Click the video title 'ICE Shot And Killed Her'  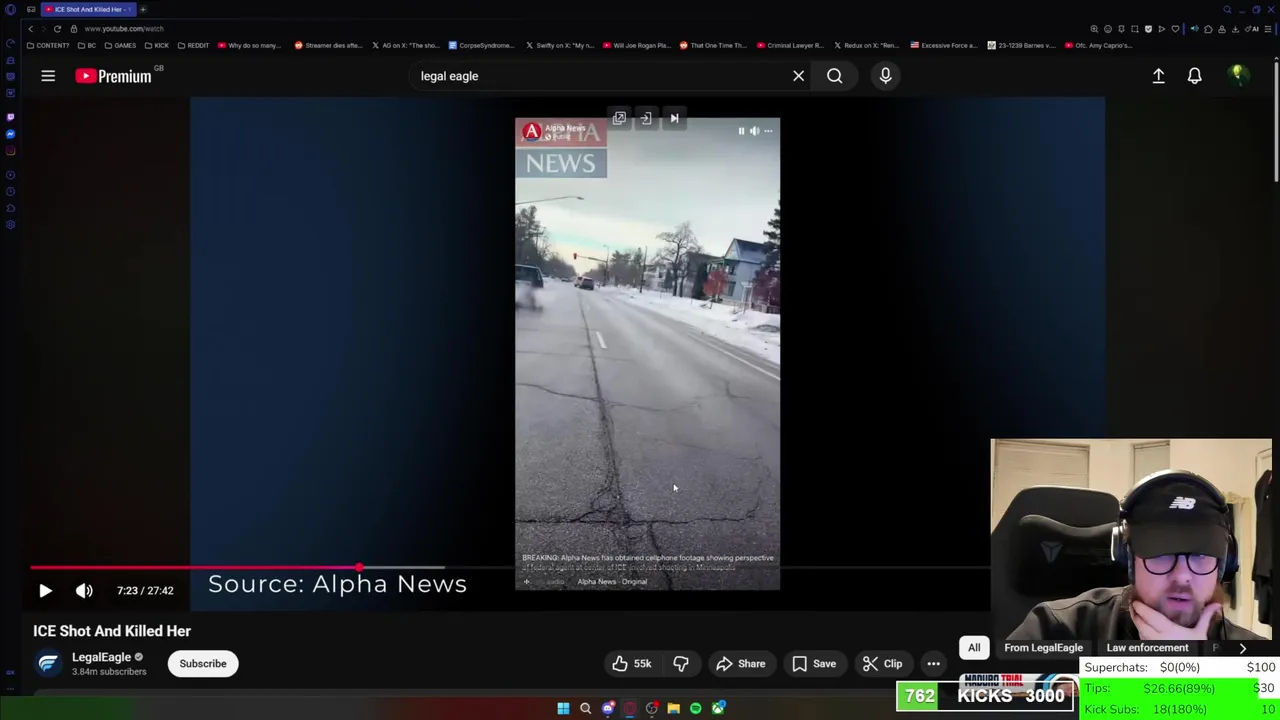point(112,631)
